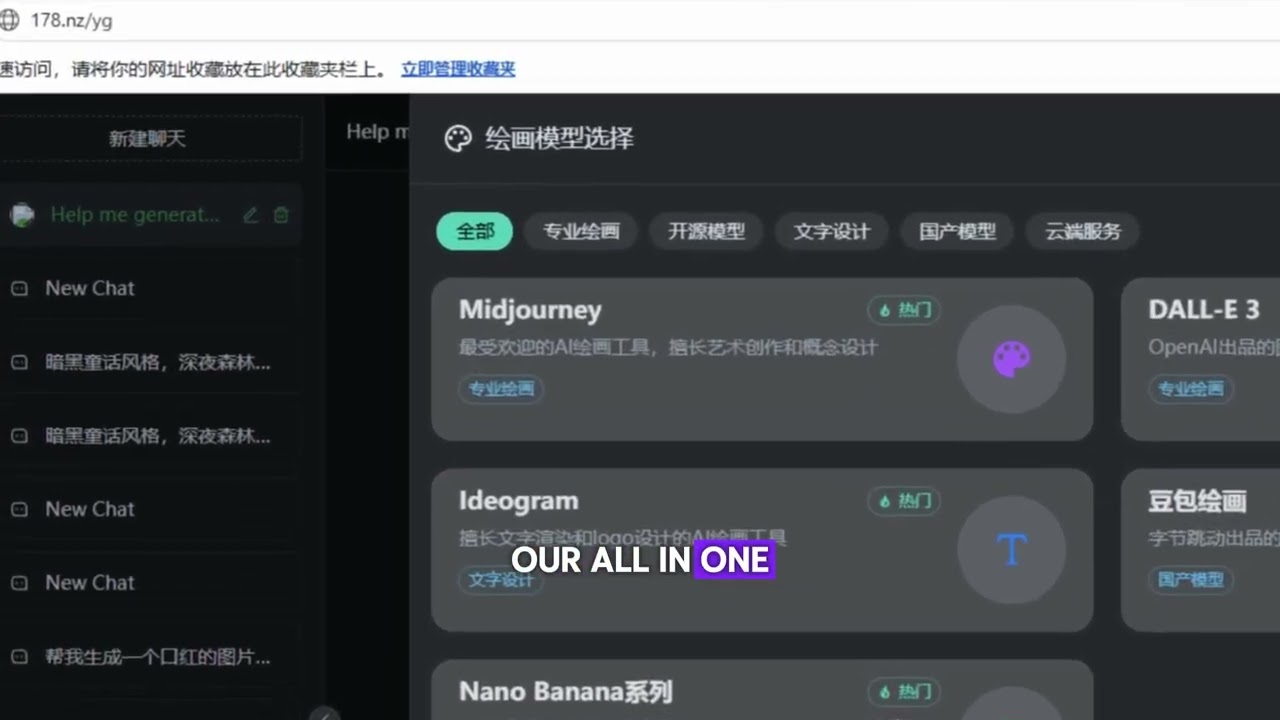Viewport: 1280px width, 720px height.
Task: Click the globe icon in the address bar
Action: pos(12,20)
